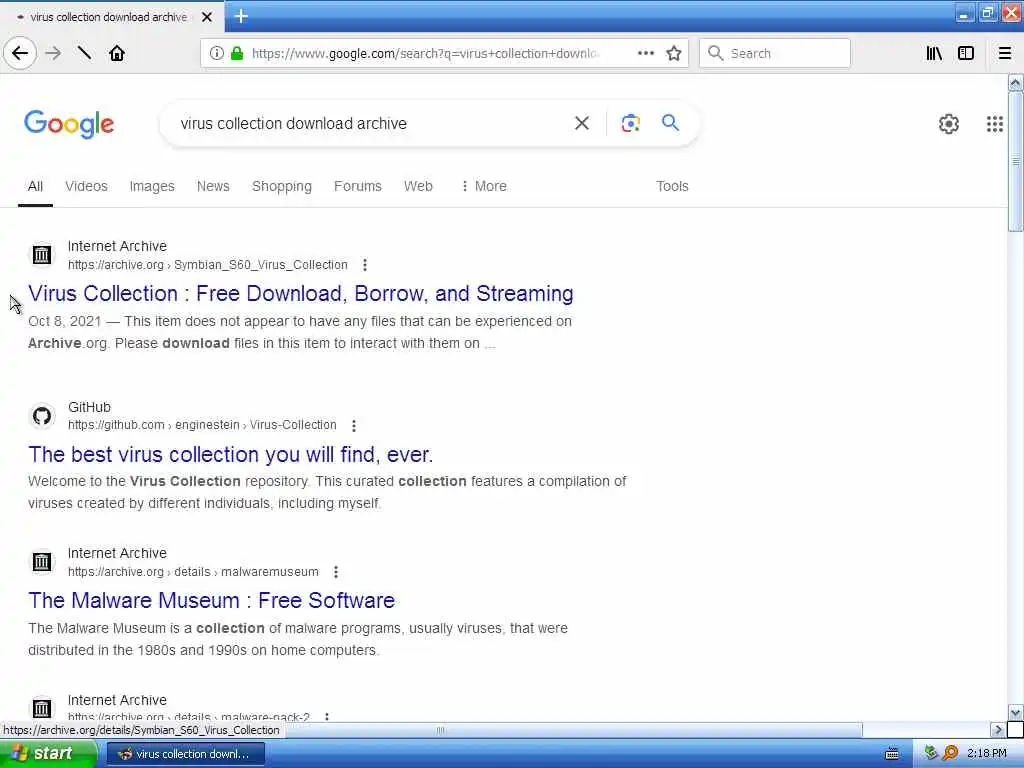Close the virus collection search tab
The height and width of the screenshot is (768, 1024).
pyautogui.click(x=207, y=17)
